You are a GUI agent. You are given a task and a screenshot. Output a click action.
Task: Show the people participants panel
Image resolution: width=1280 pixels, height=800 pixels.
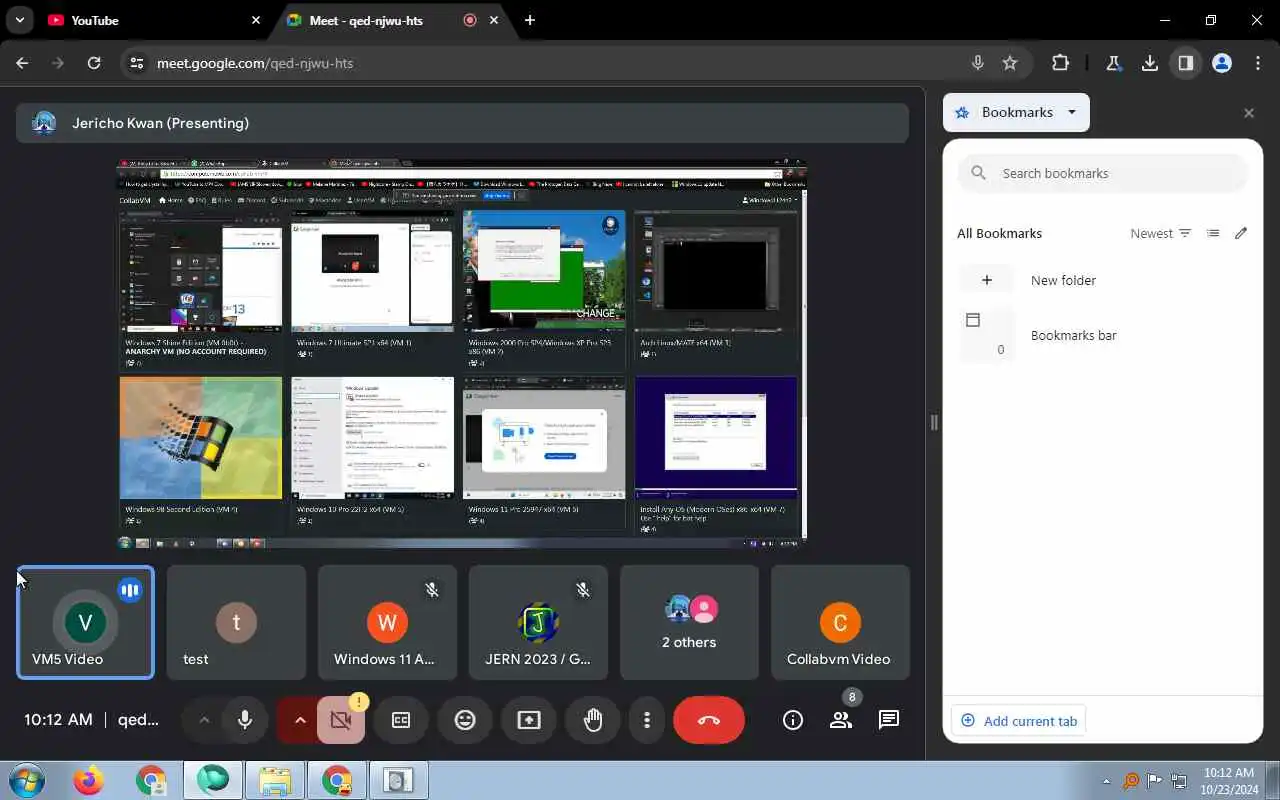tap(841, 720)
